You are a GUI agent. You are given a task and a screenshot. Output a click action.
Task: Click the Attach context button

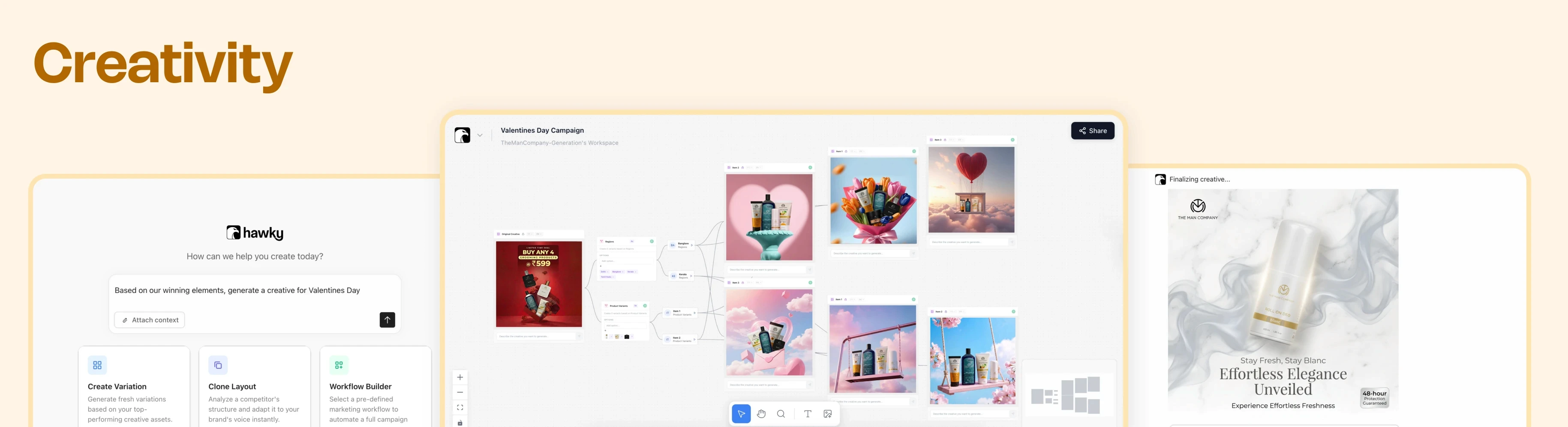click(149, 320)
